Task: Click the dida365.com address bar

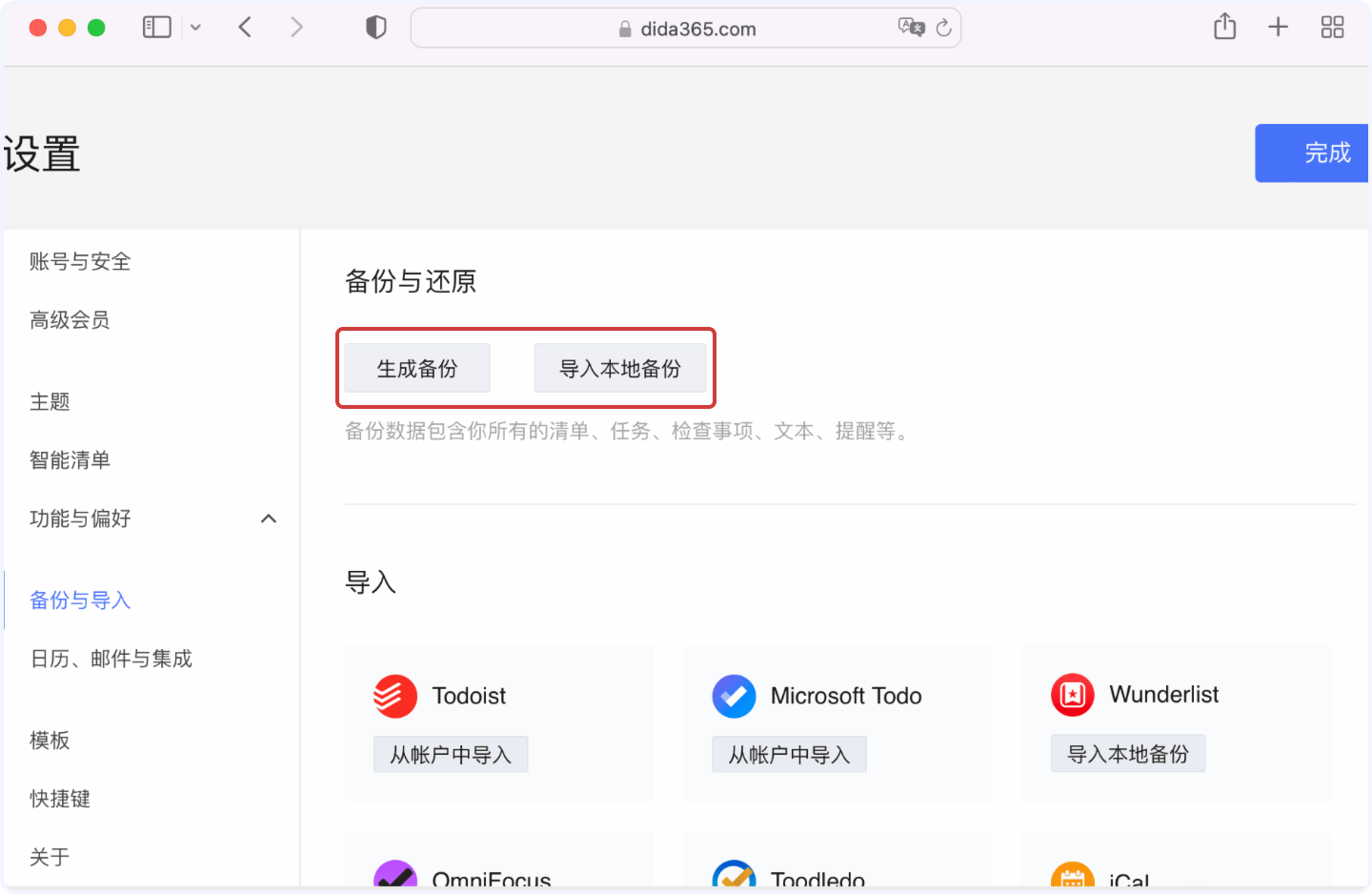Action: click(686, 29)
